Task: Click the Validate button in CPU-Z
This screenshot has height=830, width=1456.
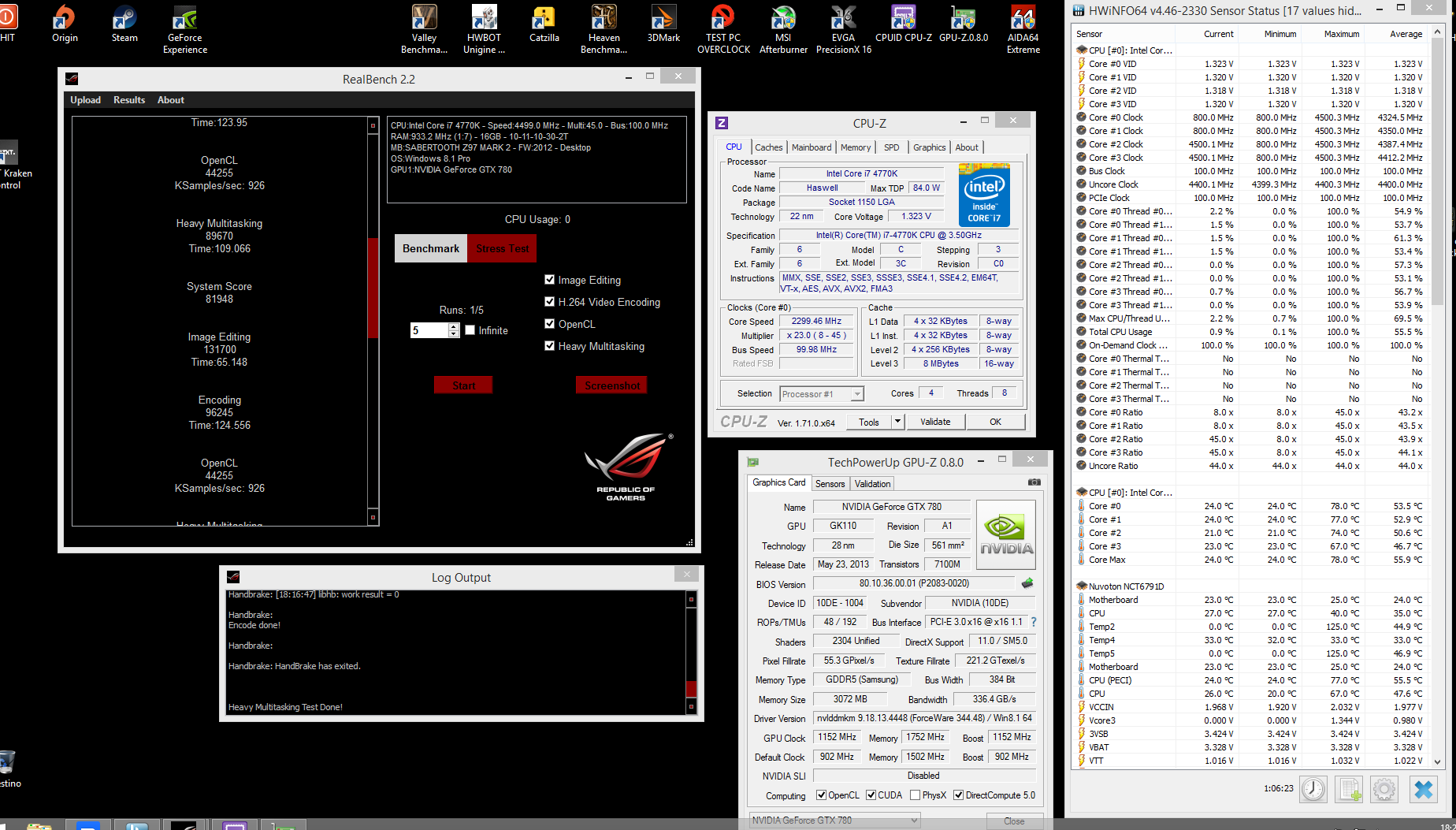Action: (x=935, y=422)
